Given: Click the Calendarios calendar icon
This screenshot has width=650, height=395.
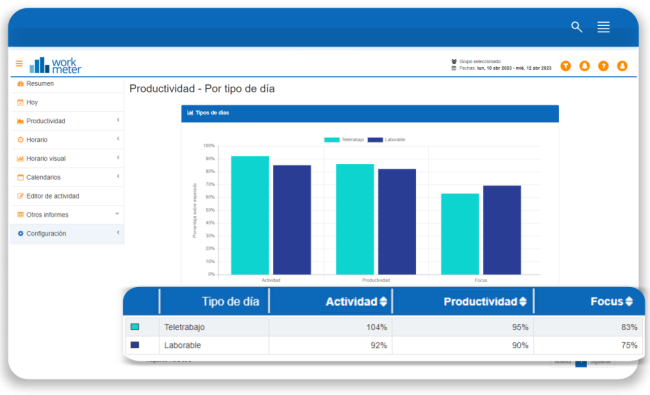Looking at the screenshot, I should pyautogui.click(x=20, y=177).
